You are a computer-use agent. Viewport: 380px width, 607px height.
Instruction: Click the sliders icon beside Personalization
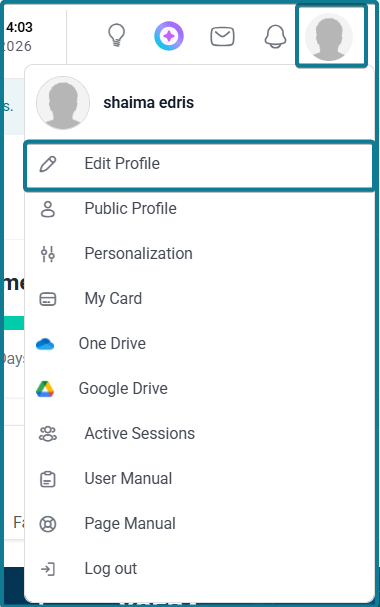pyautogui.click(x=48, y=254)
